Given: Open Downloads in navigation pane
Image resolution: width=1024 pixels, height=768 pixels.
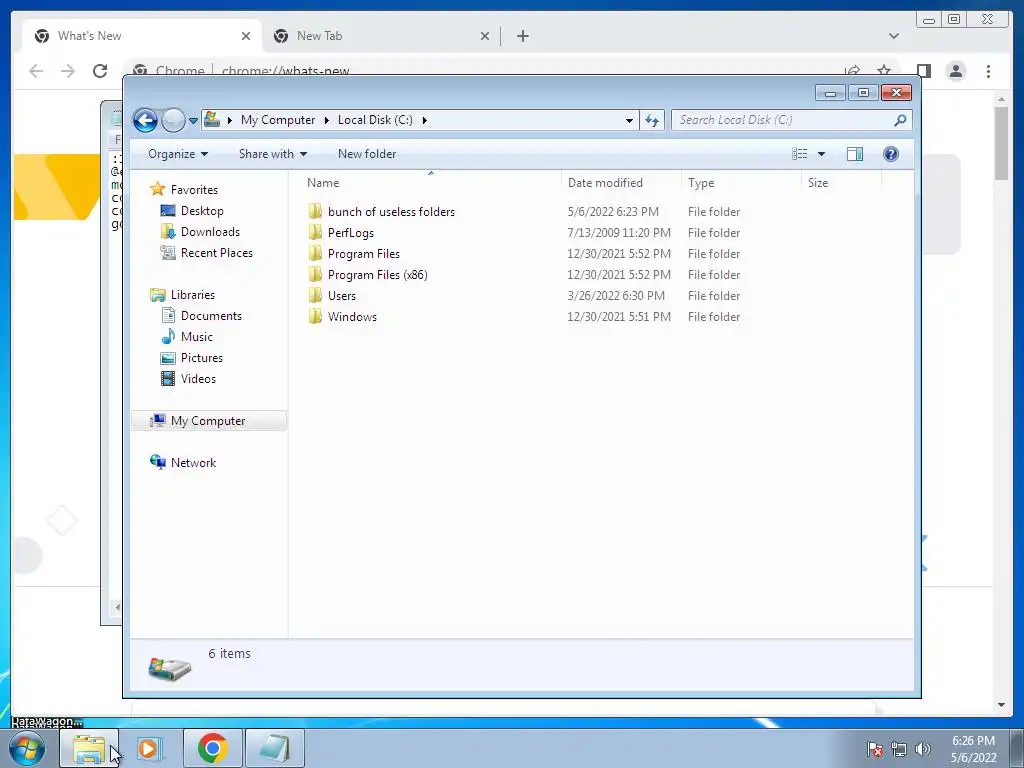Looking at the screenshot, I should tap(210, 232).
